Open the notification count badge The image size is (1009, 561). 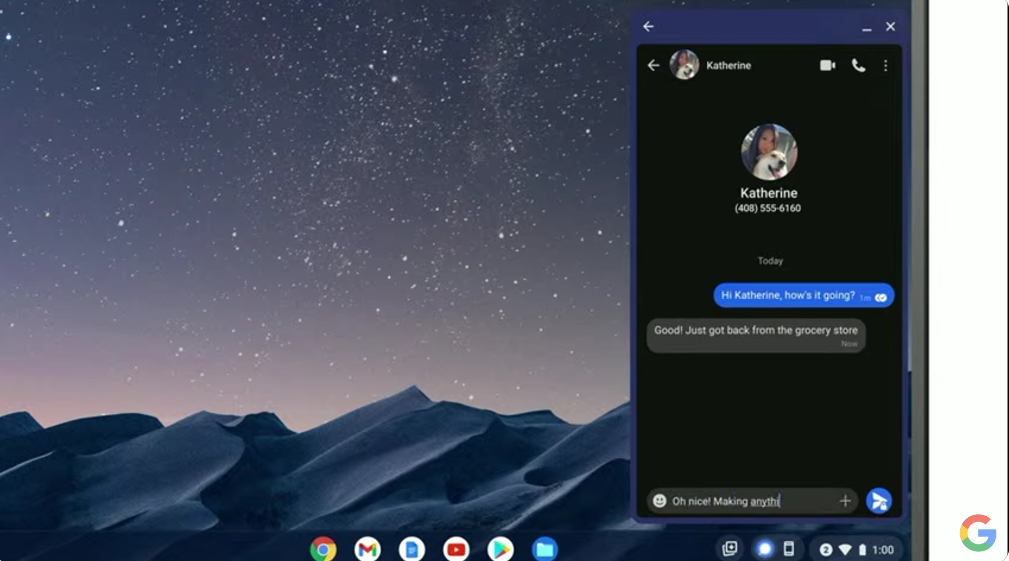(826, 550)
